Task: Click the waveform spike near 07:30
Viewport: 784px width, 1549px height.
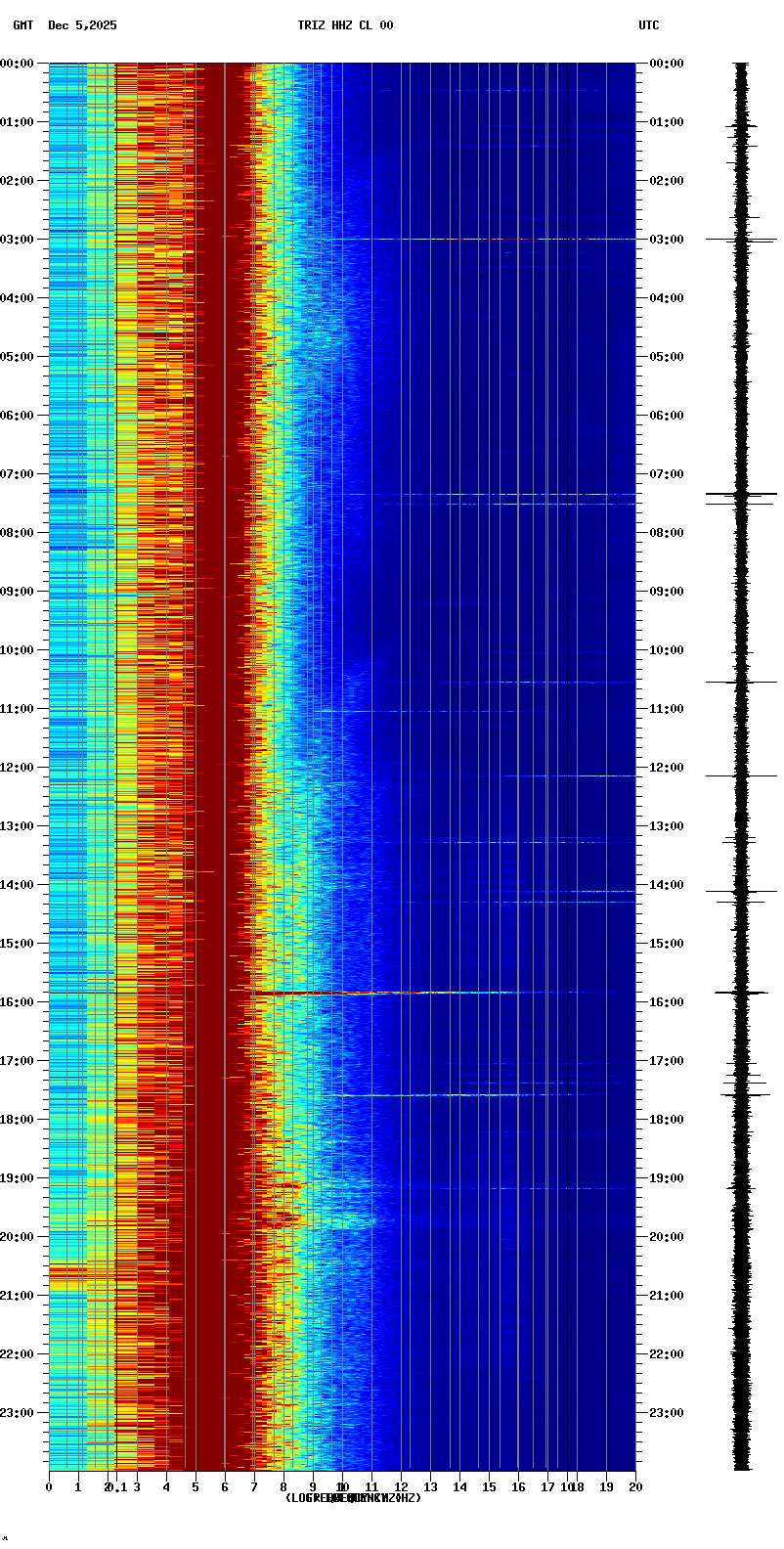Action: pyautogui.click(x=741, y=495)
